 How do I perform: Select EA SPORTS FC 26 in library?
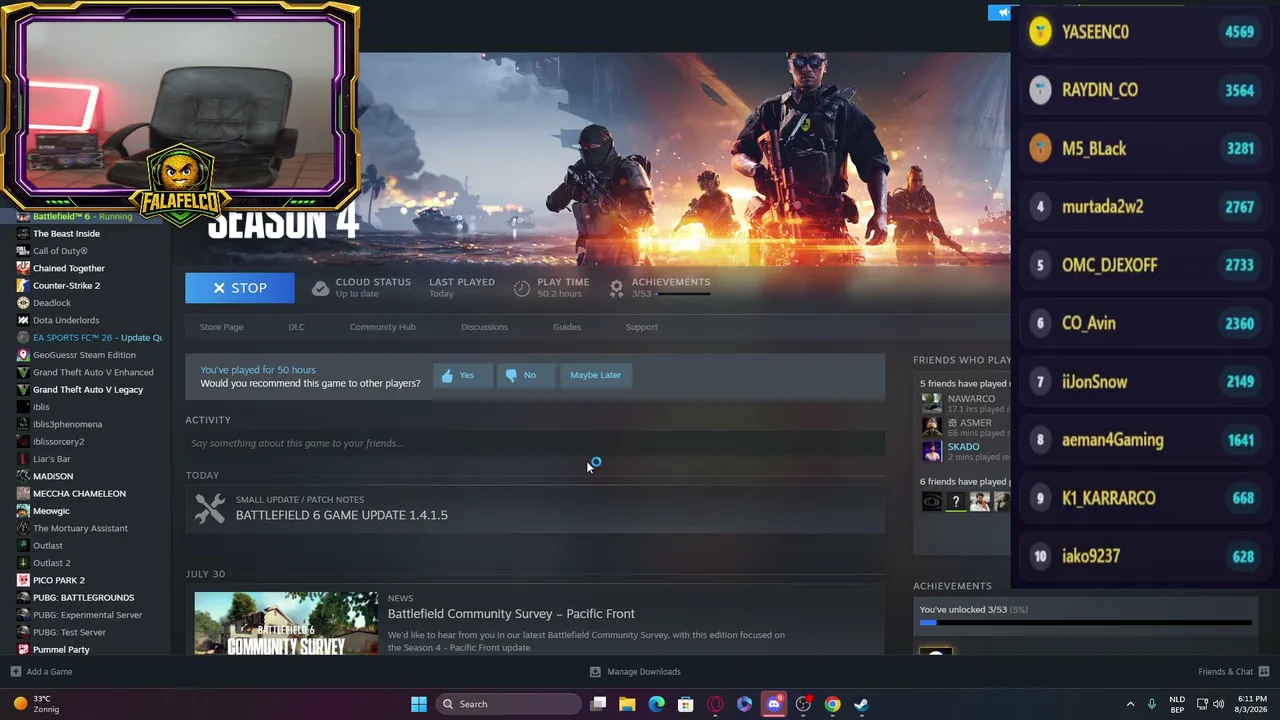click(x=97, y=337)
